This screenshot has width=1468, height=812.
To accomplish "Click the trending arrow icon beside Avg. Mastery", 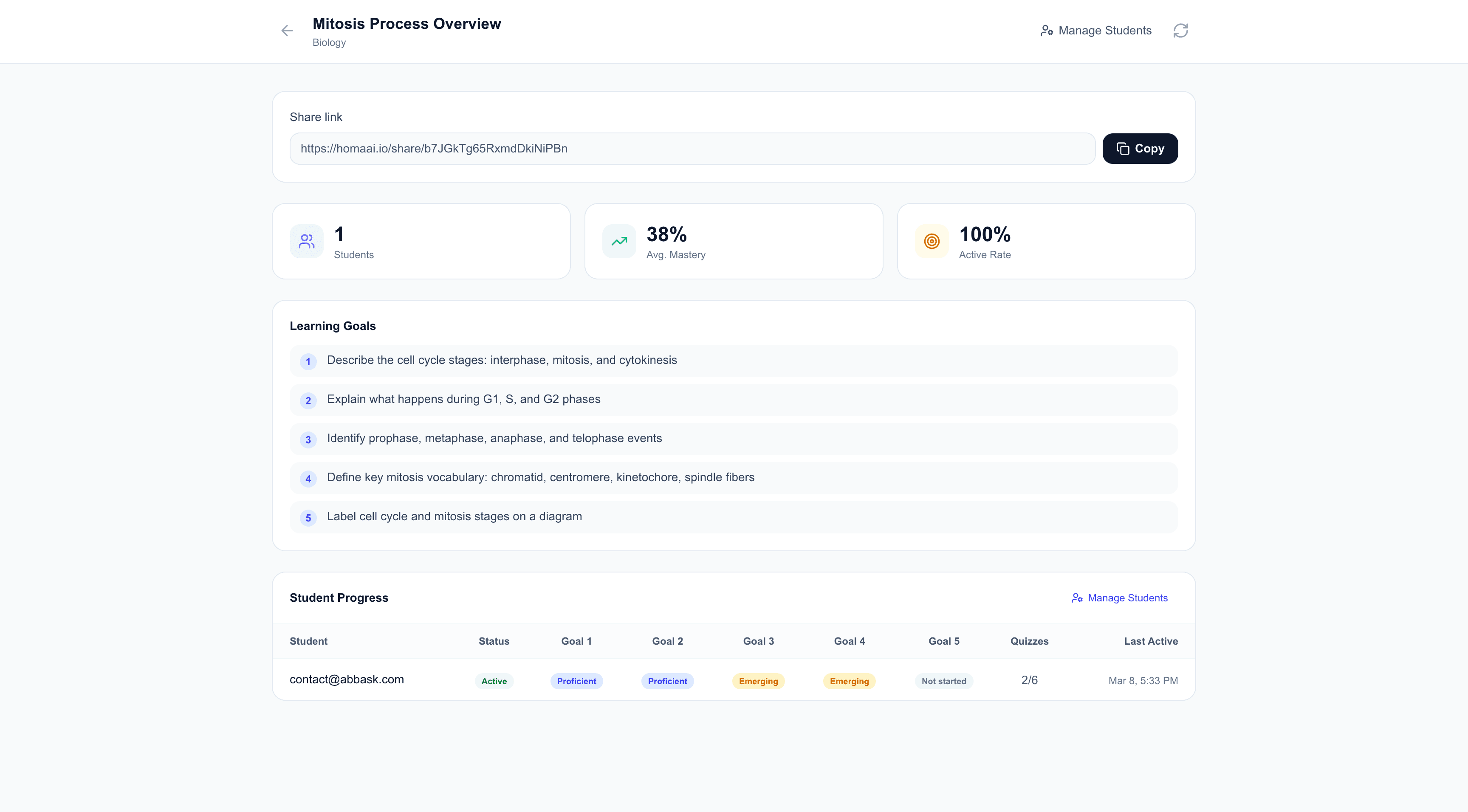I will coord(618,241).
